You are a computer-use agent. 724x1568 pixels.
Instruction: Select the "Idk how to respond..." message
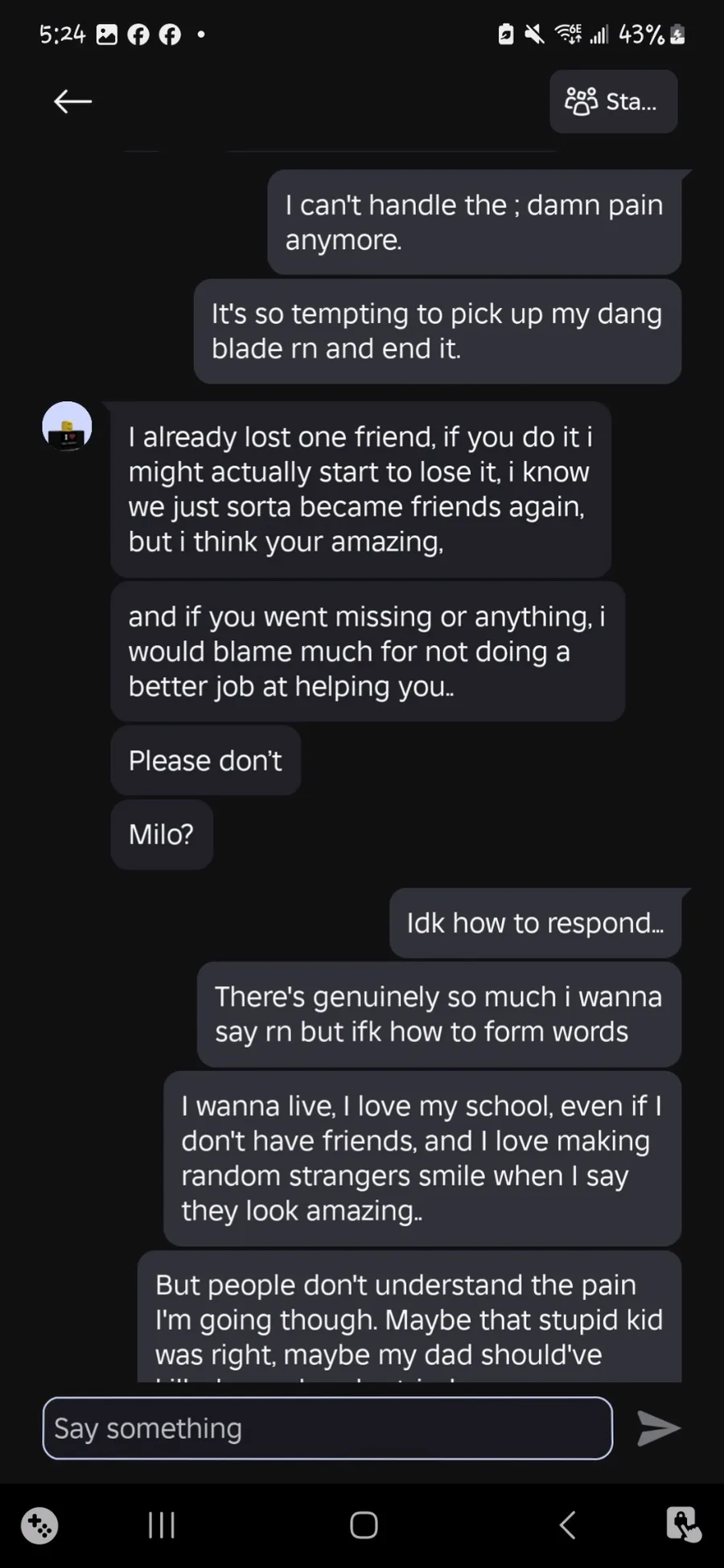pyautogui.click(x=535, y=923)
